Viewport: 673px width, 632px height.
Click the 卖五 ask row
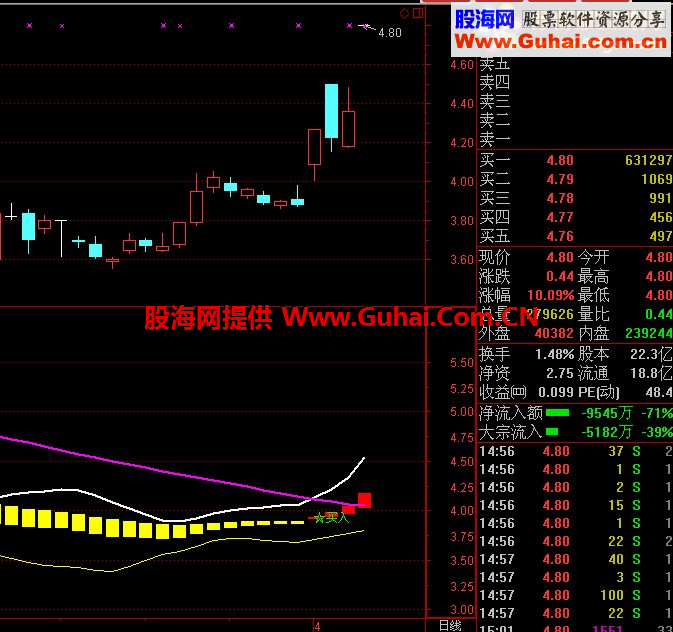click(x=575, y=64)
